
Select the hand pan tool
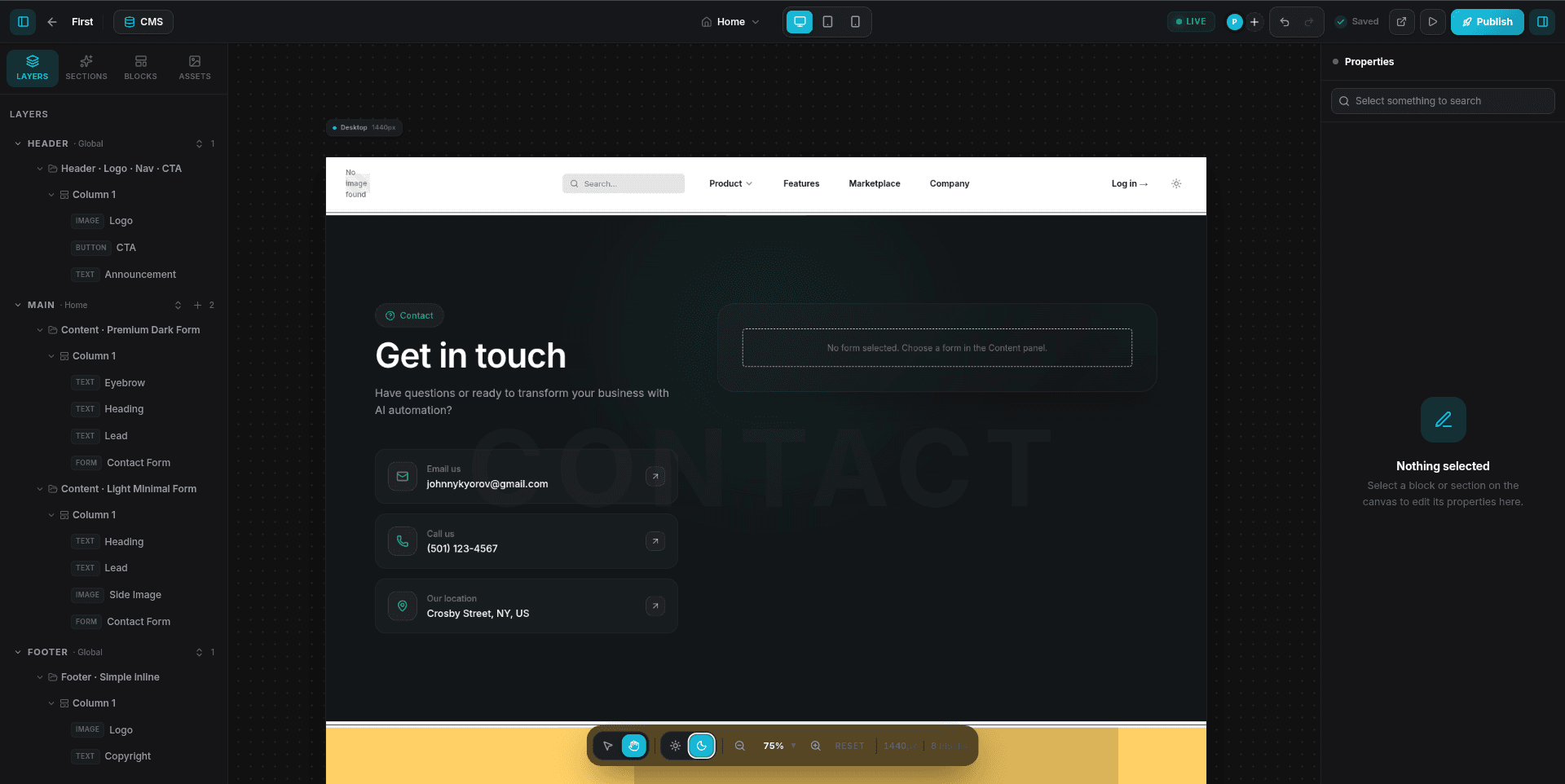click(x=634, y=746)
